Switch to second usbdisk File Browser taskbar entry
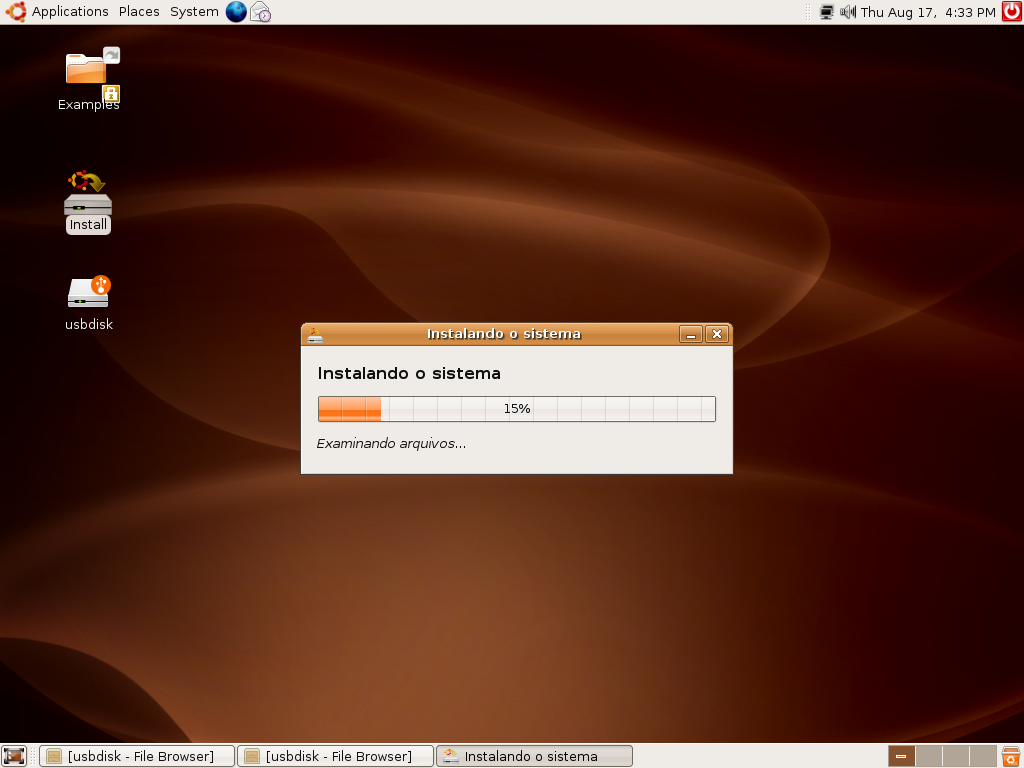This screenshot has height=768, width=1024. (x=336, y=756)
